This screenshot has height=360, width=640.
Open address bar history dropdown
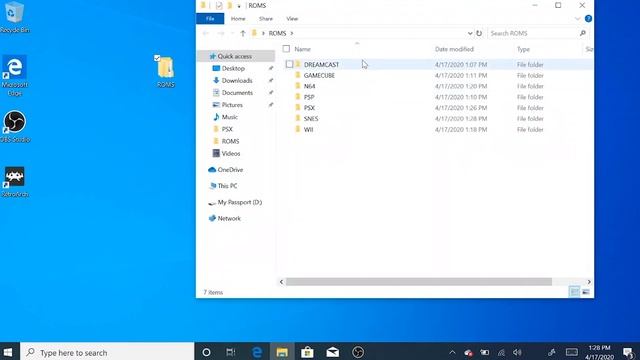[470, 33]
